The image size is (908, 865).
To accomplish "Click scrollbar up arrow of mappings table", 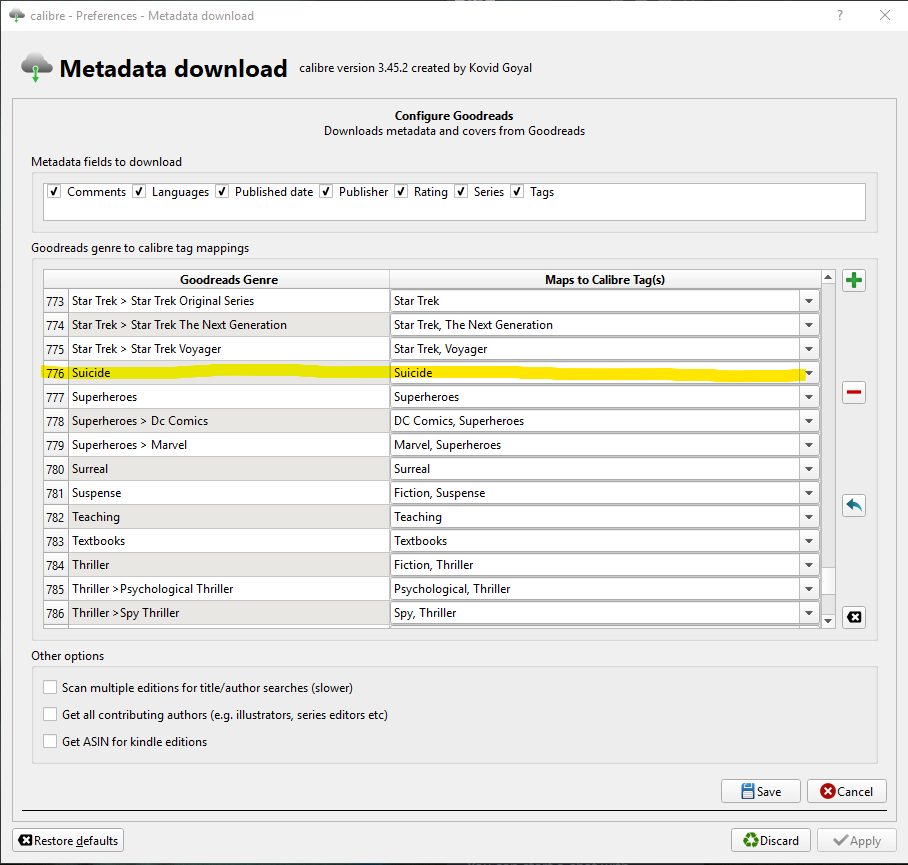I will [x=828, y=278].
